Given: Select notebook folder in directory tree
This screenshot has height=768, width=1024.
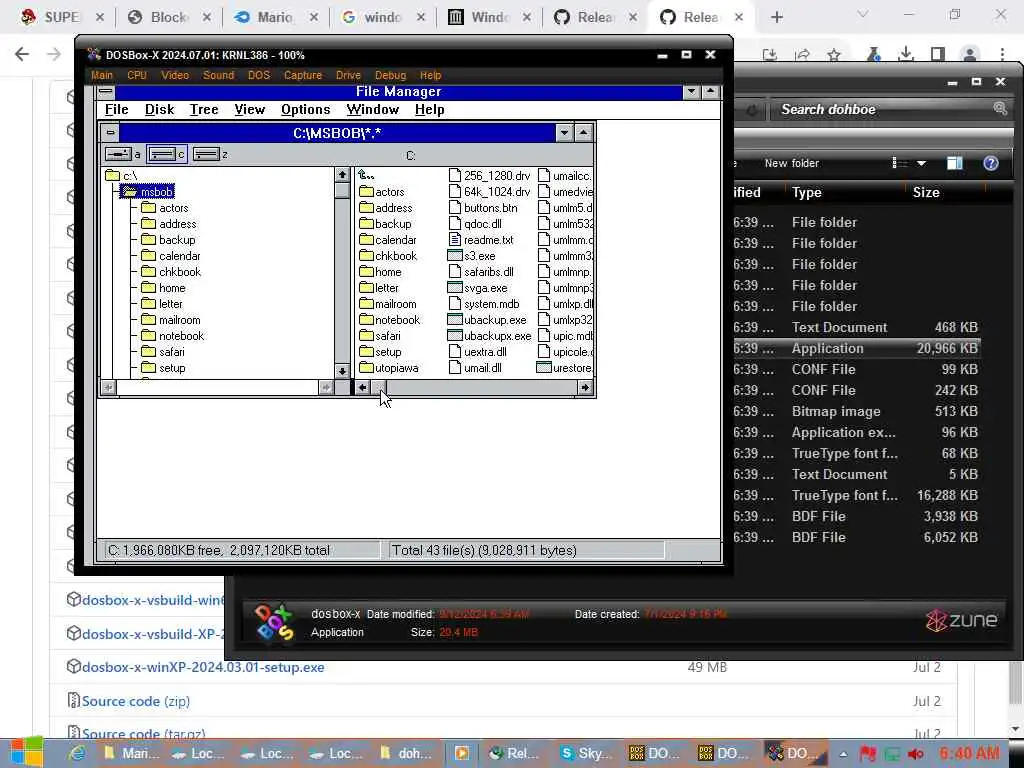Looking at the screenshot, I should [x=173, y=336].
